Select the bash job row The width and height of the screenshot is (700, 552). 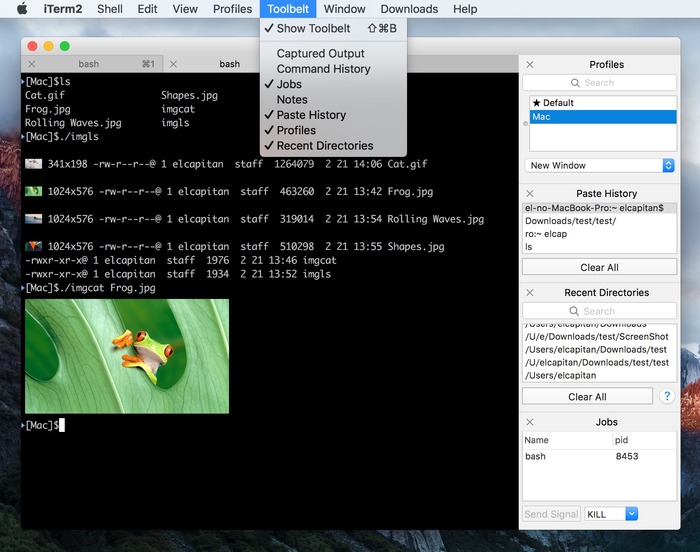[600, 456]
